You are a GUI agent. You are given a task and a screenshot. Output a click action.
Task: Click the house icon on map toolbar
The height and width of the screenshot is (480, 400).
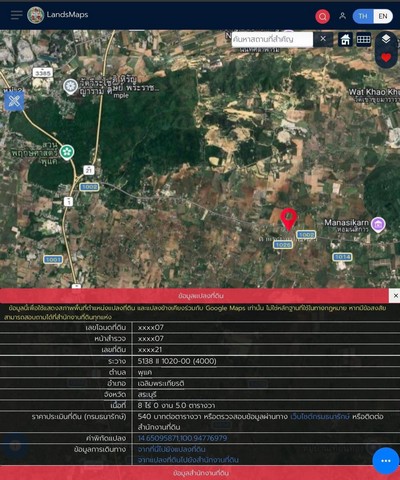[345, 39]
